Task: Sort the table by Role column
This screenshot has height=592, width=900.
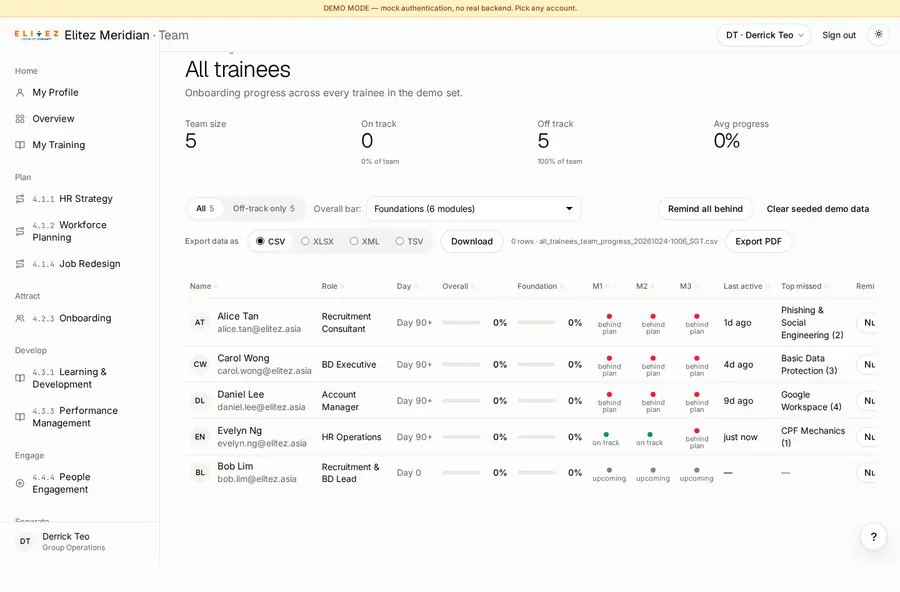Action: 333,286
